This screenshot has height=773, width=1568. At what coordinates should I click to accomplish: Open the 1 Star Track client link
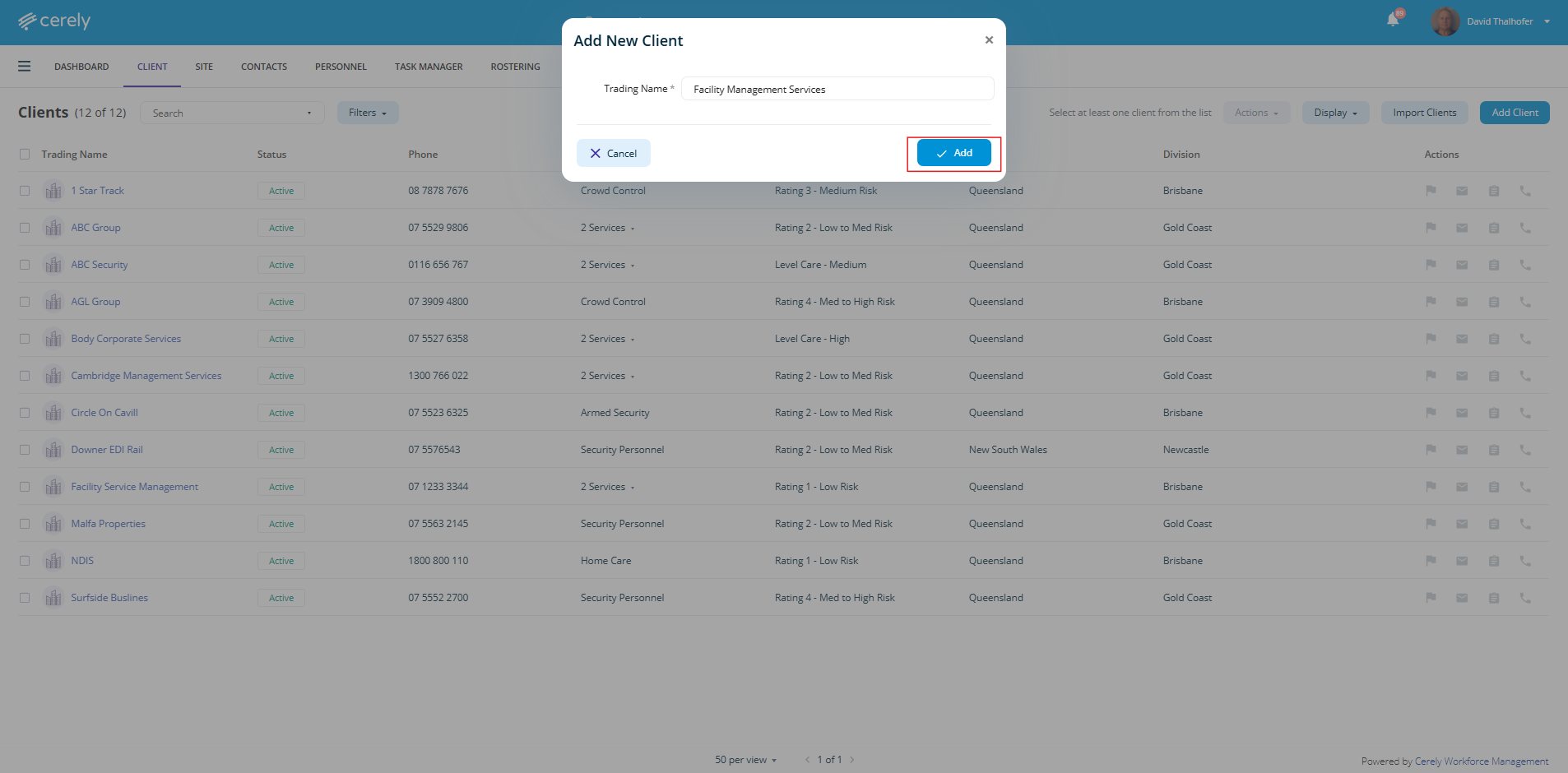pos(97,191)
